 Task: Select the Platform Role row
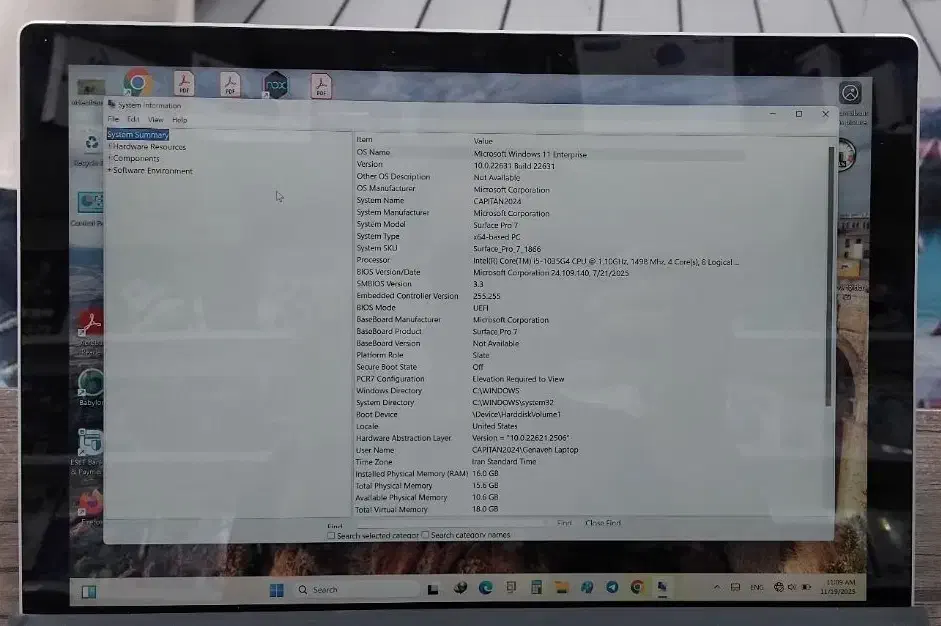click(x=549, y=355)
